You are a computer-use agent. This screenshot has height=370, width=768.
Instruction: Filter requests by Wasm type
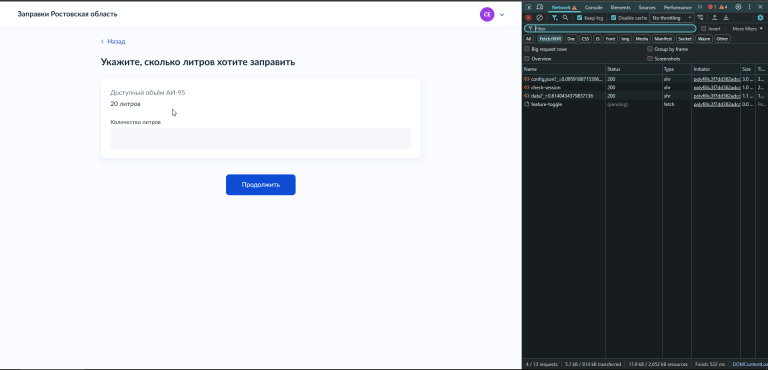click(704, 39)
